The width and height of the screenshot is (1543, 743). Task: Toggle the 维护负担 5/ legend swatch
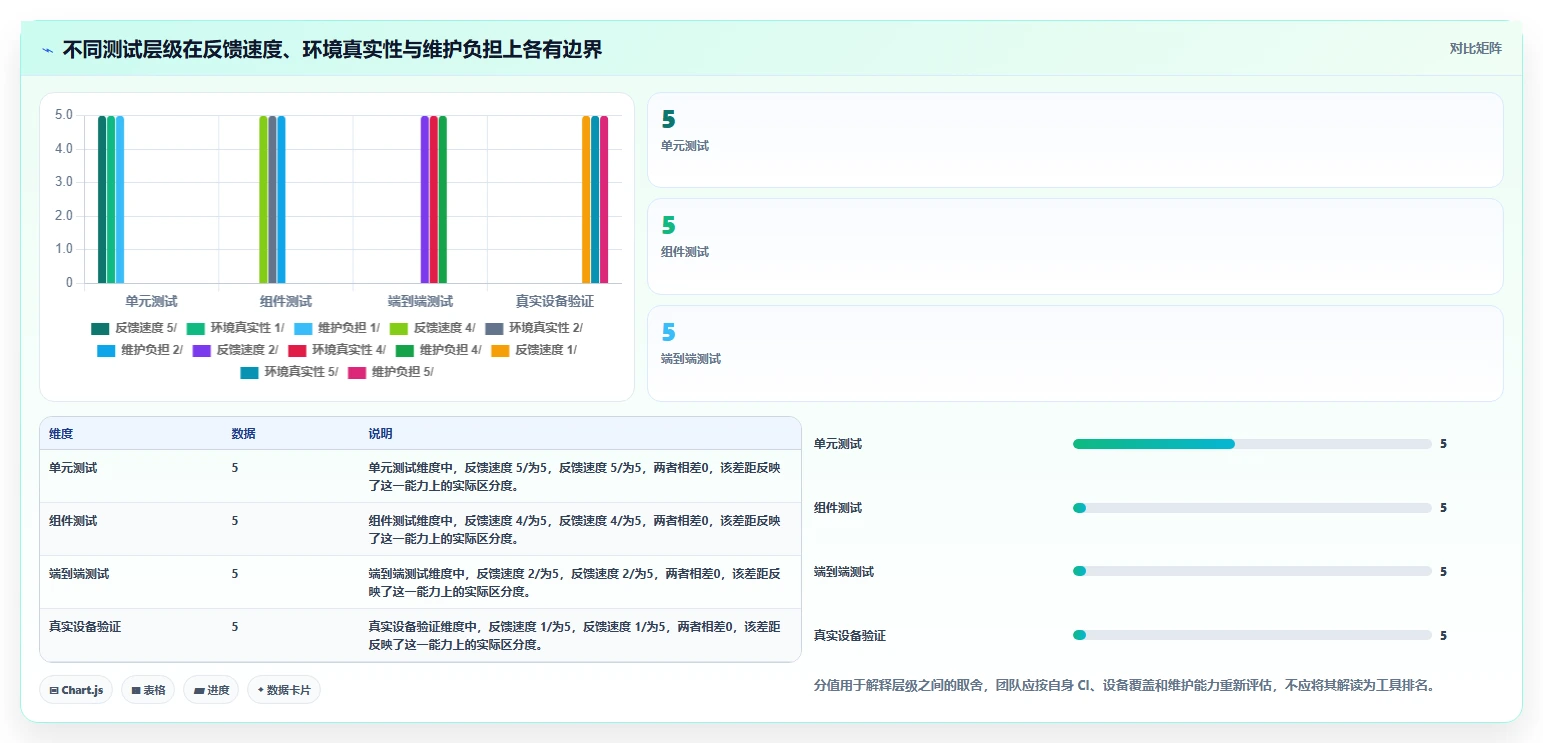coord(358,372)
